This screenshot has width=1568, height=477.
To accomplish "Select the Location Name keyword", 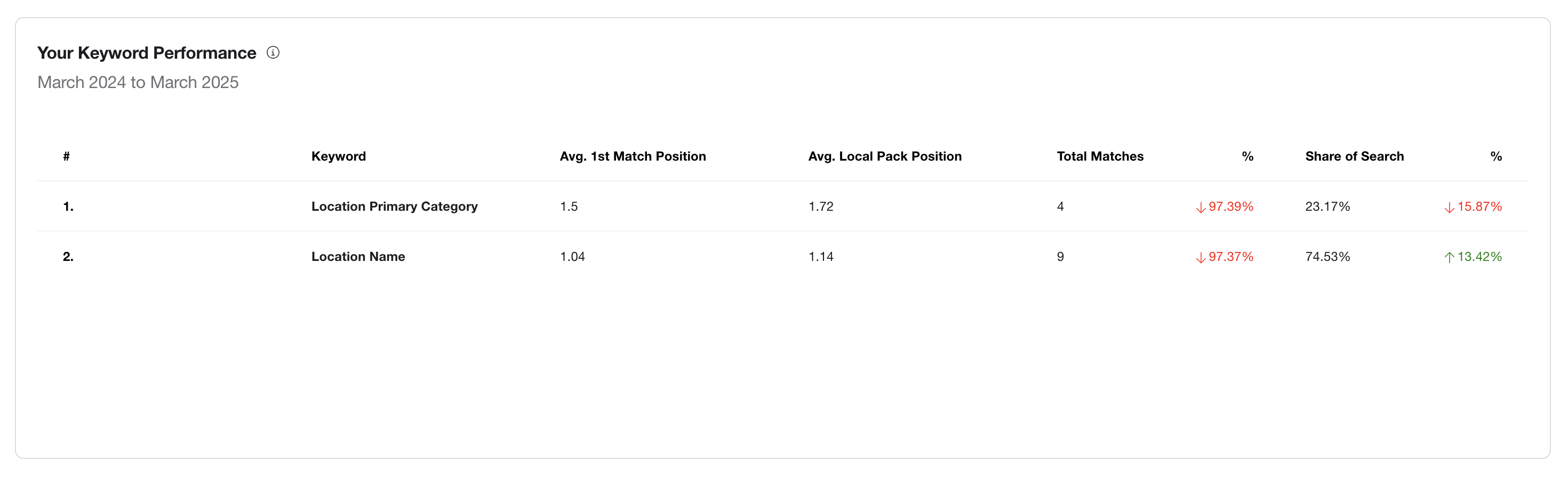I will [358, 257].
